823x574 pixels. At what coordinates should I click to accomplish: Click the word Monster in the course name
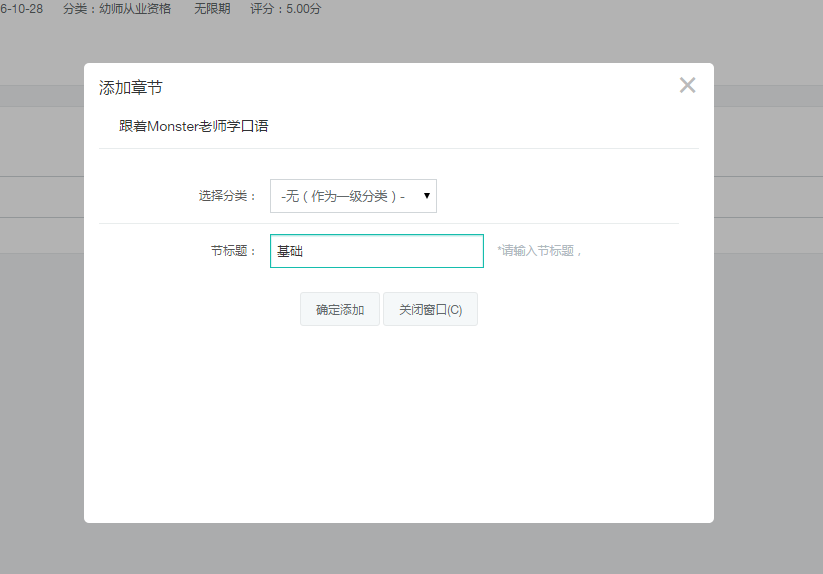(176, 126)
